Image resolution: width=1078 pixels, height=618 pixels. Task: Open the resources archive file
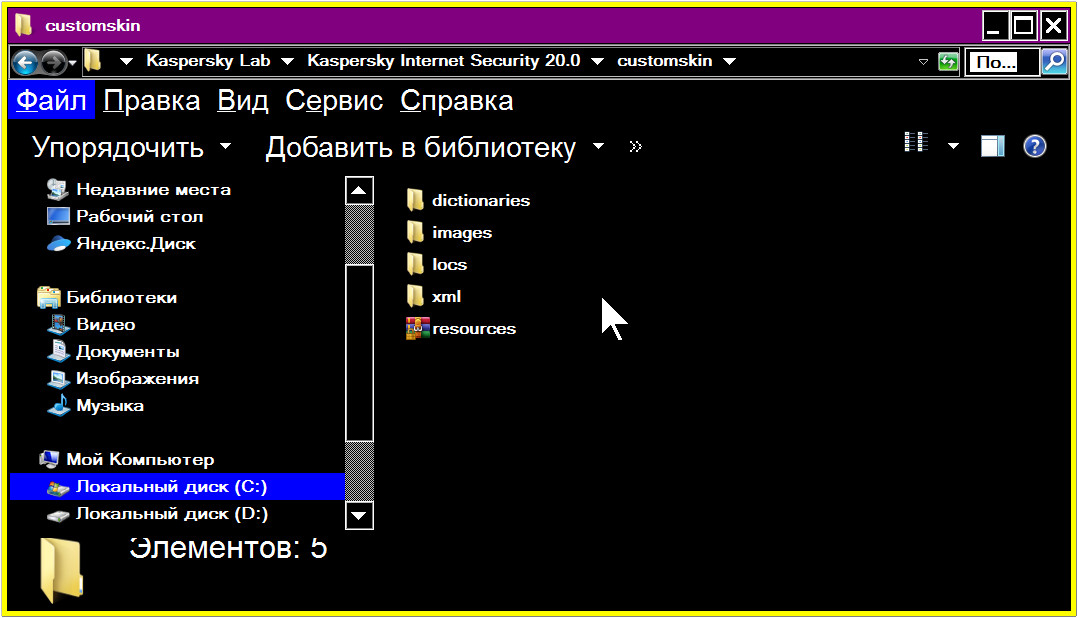click(x=473, y=329)
